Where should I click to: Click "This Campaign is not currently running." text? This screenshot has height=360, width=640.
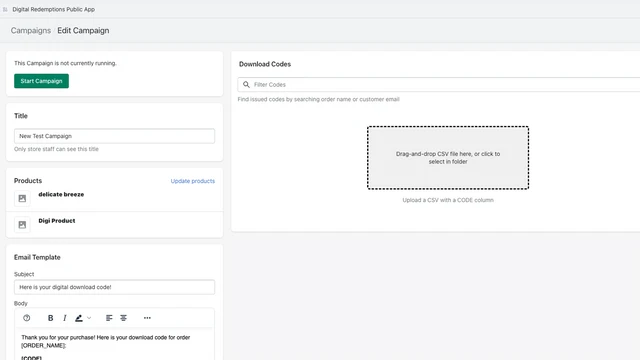coord(65,63)
